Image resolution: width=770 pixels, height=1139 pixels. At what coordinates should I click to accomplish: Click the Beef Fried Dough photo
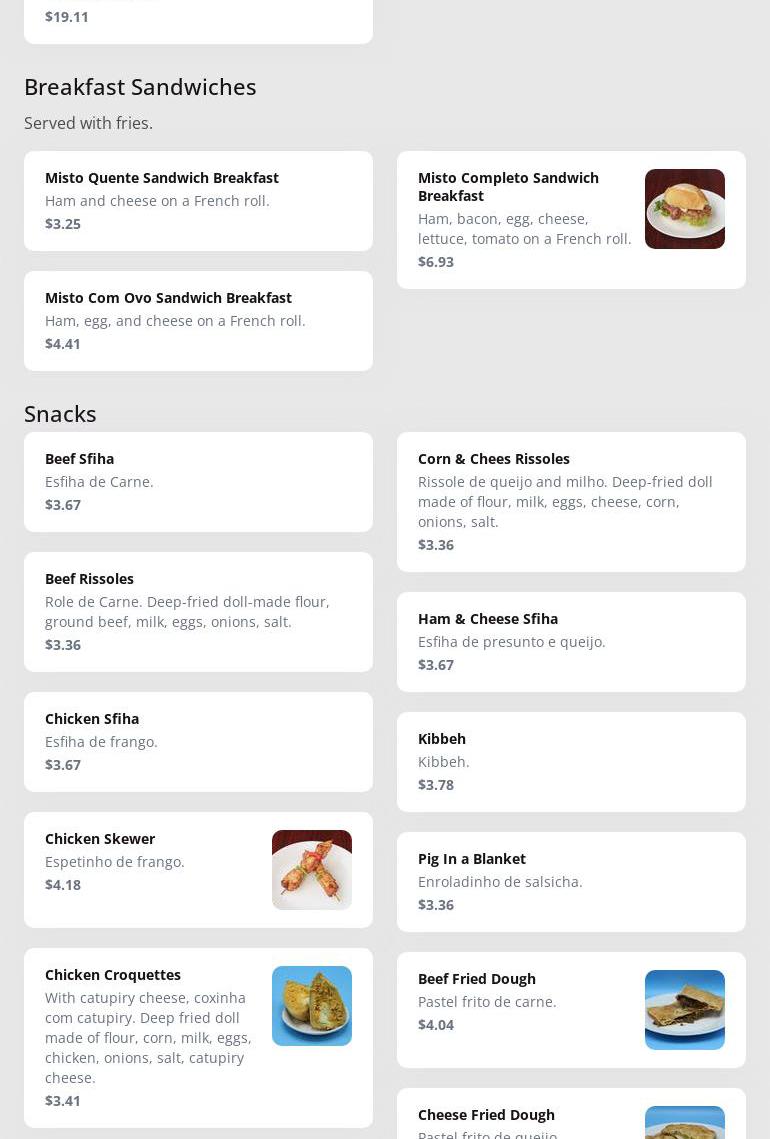pyautogui.click(x=684, y=1009)
